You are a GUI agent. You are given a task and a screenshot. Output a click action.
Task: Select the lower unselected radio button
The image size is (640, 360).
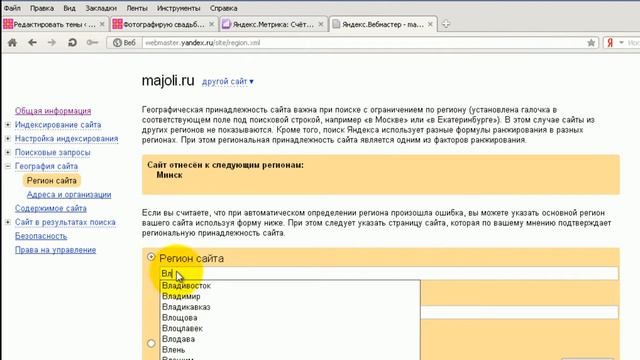[151, 343]
